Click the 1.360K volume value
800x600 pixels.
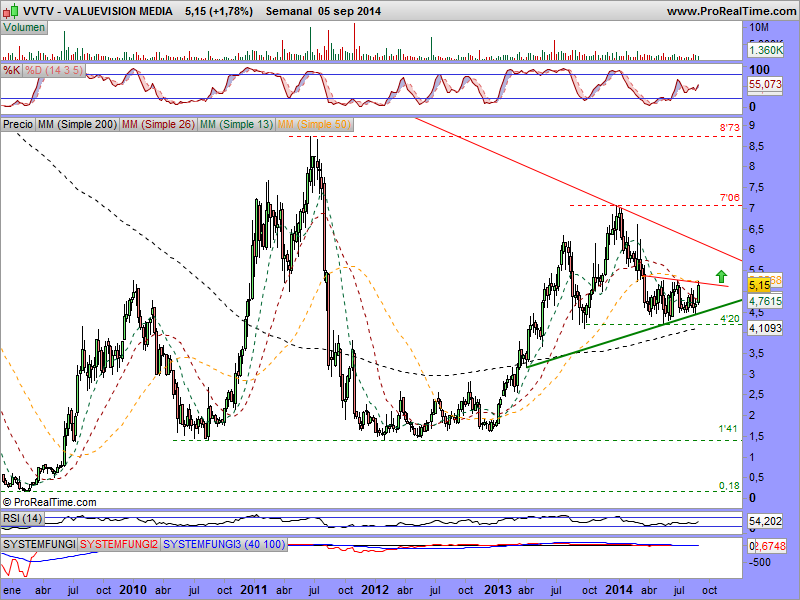click(765, 50)
